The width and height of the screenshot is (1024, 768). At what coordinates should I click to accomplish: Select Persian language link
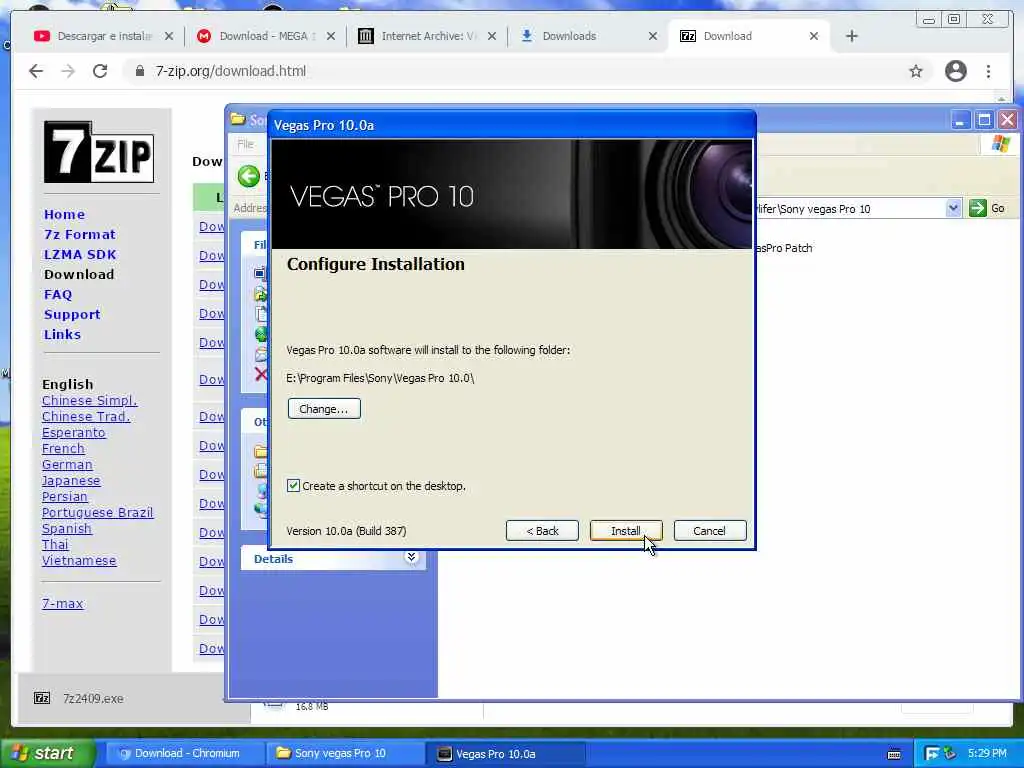tap(64, 496)
